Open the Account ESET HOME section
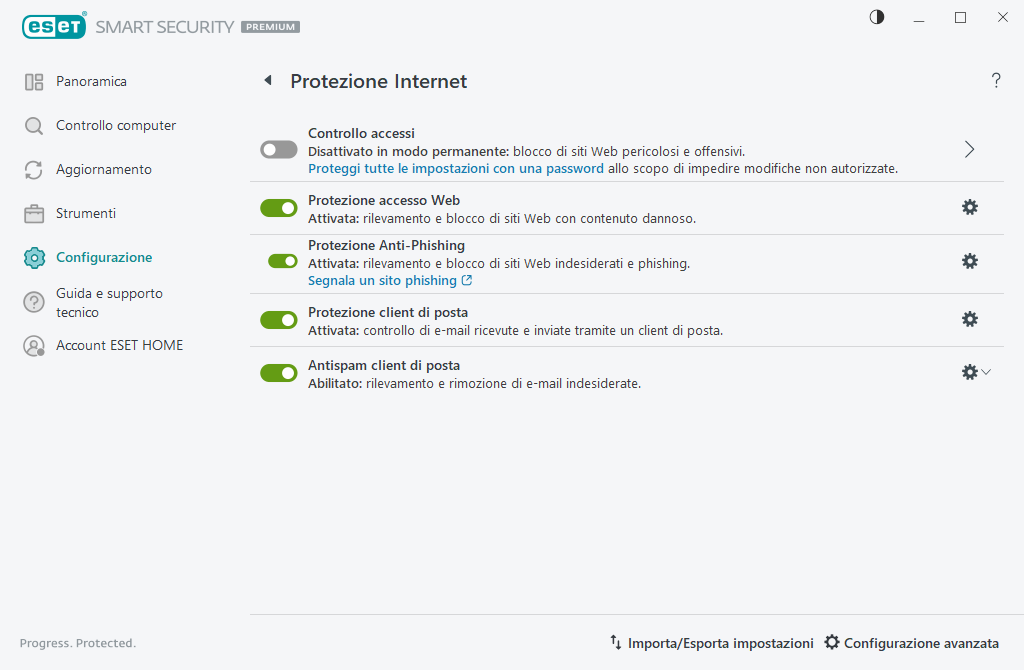The height and width of the screenshot is (670, 1024). point(120,344)
